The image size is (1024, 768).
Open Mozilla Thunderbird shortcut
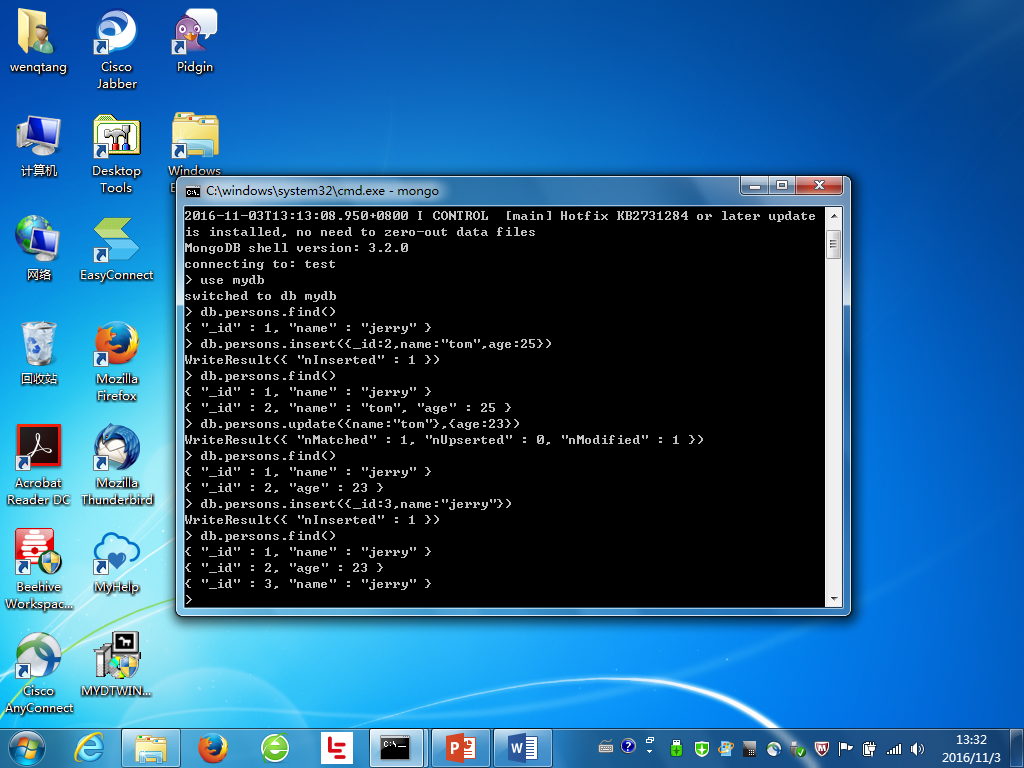click(116, 466)
